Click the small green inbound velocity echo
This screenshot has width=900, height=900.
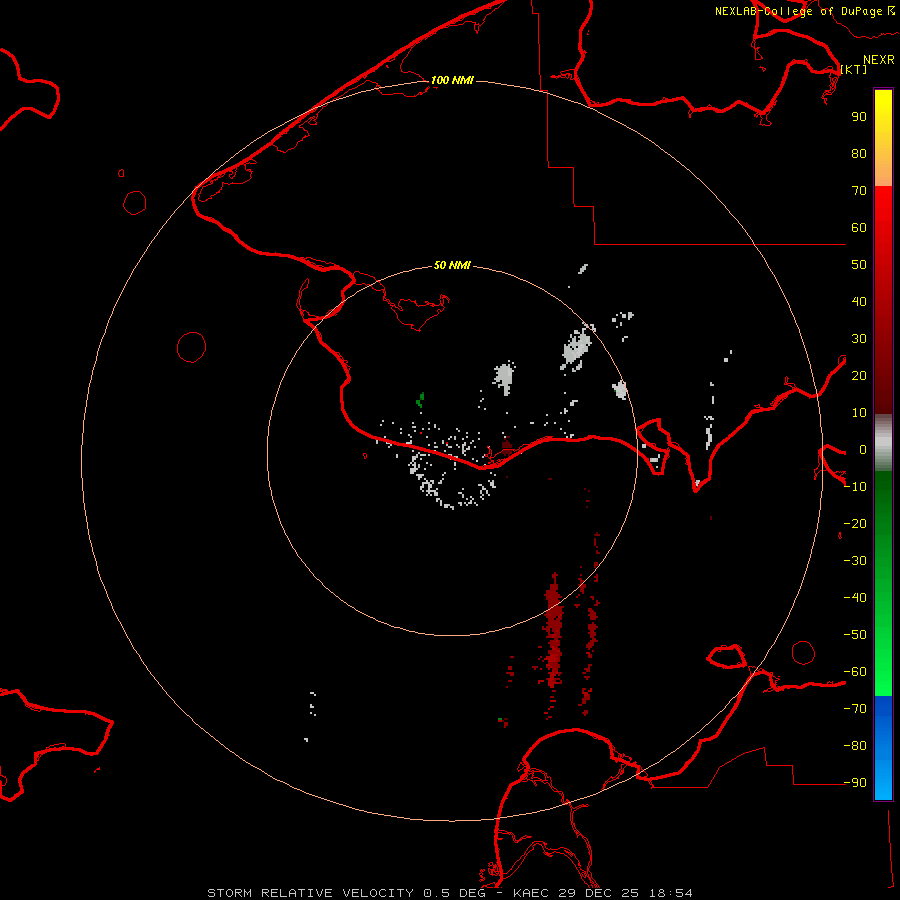coord(420,400)
